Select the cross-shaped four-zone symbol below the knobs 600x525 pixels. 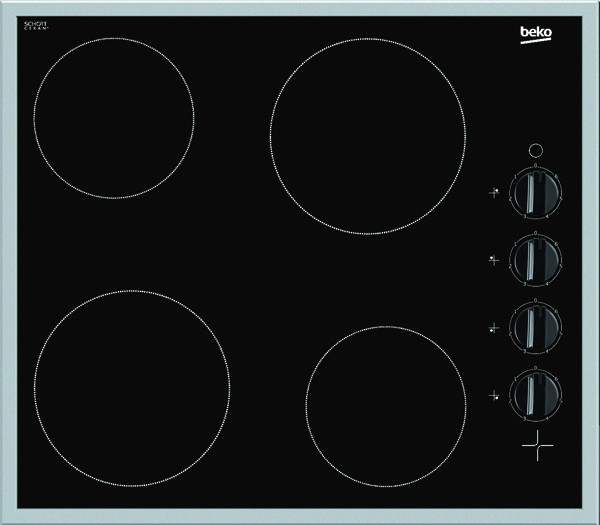536,447
